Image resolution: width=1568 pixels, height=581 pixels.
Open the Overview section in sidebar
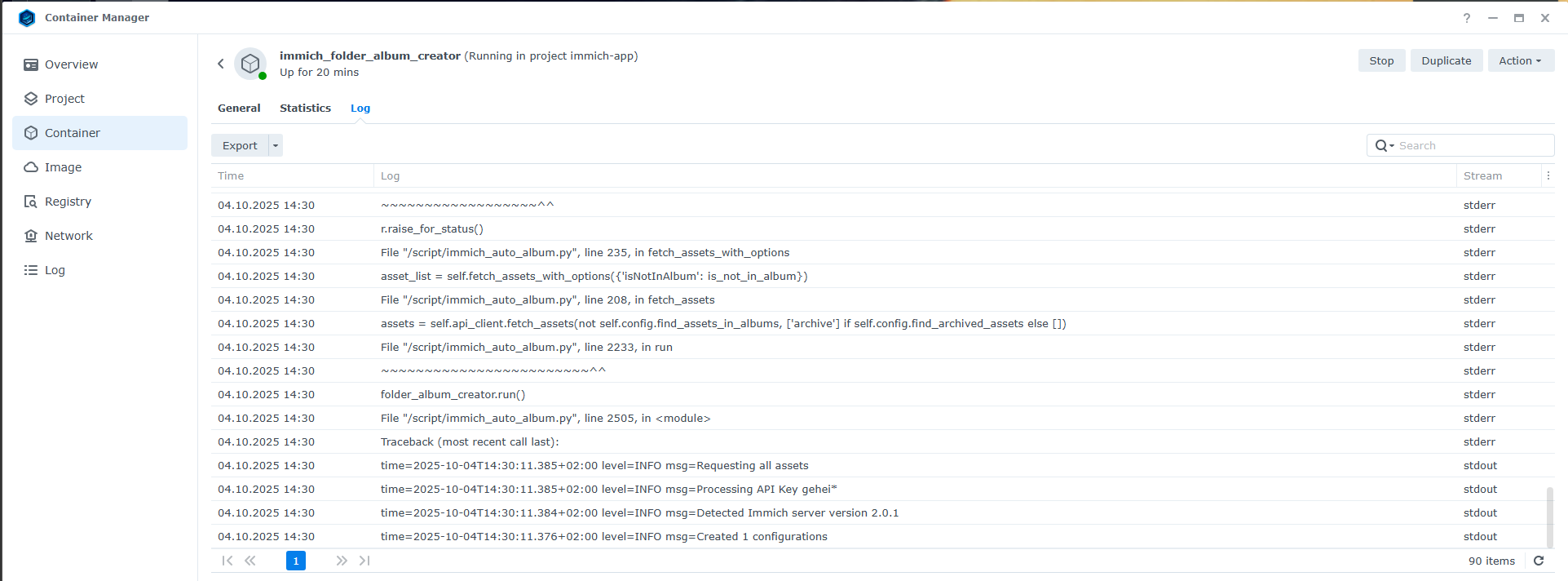tap(71, 64)
